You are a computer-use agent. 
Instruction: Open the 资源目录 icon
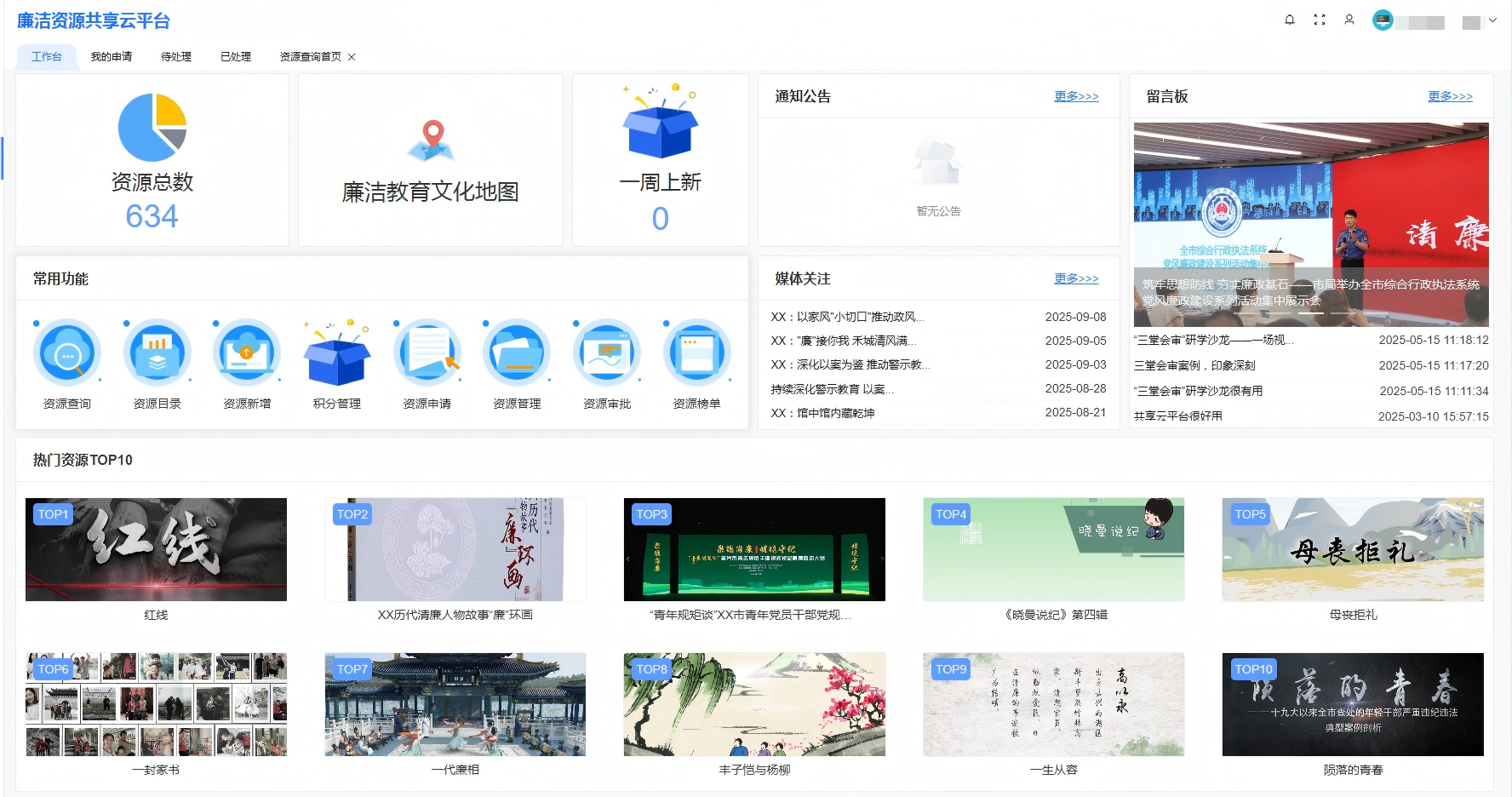point(157,353)
